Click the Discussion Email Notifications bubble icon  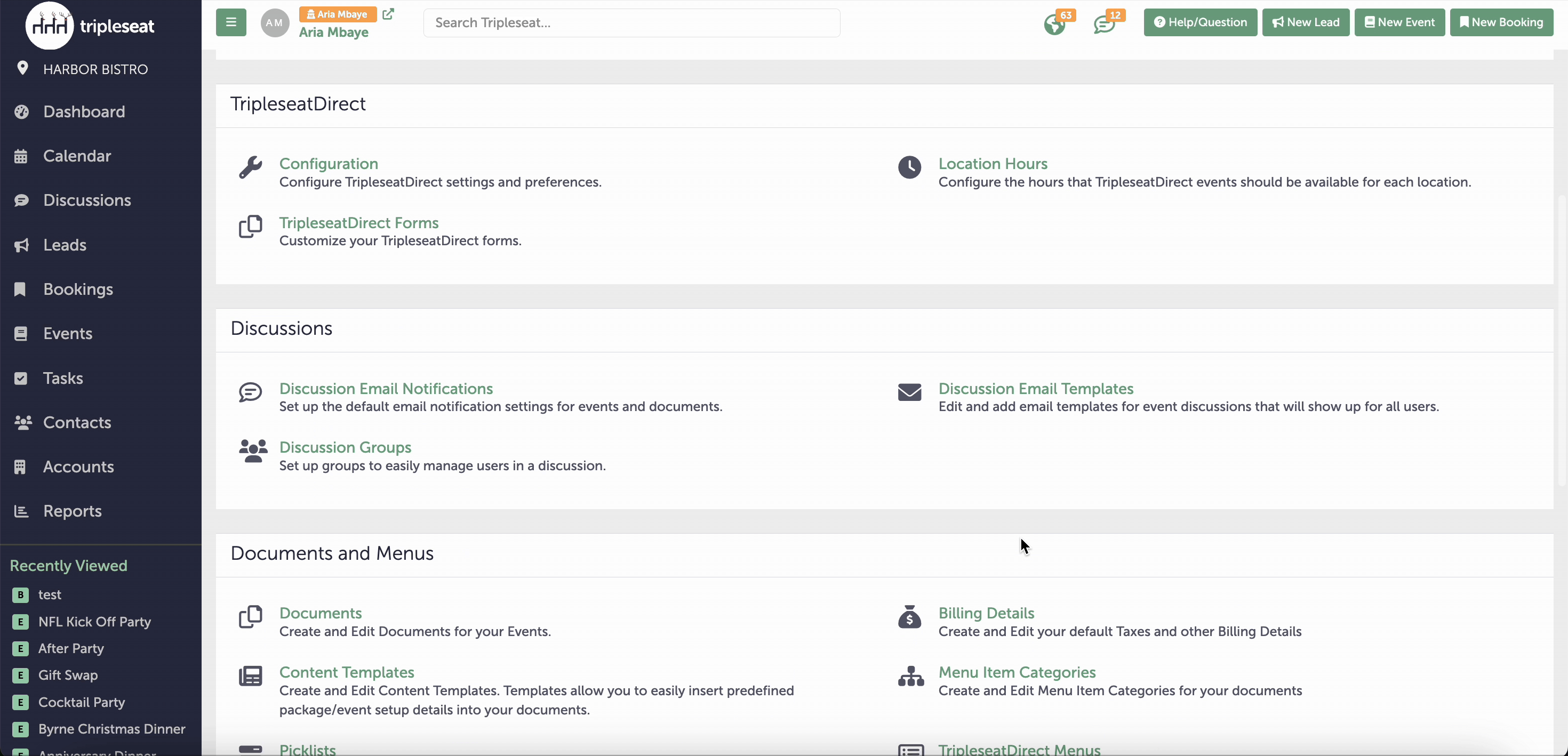(x=250, y=392)
